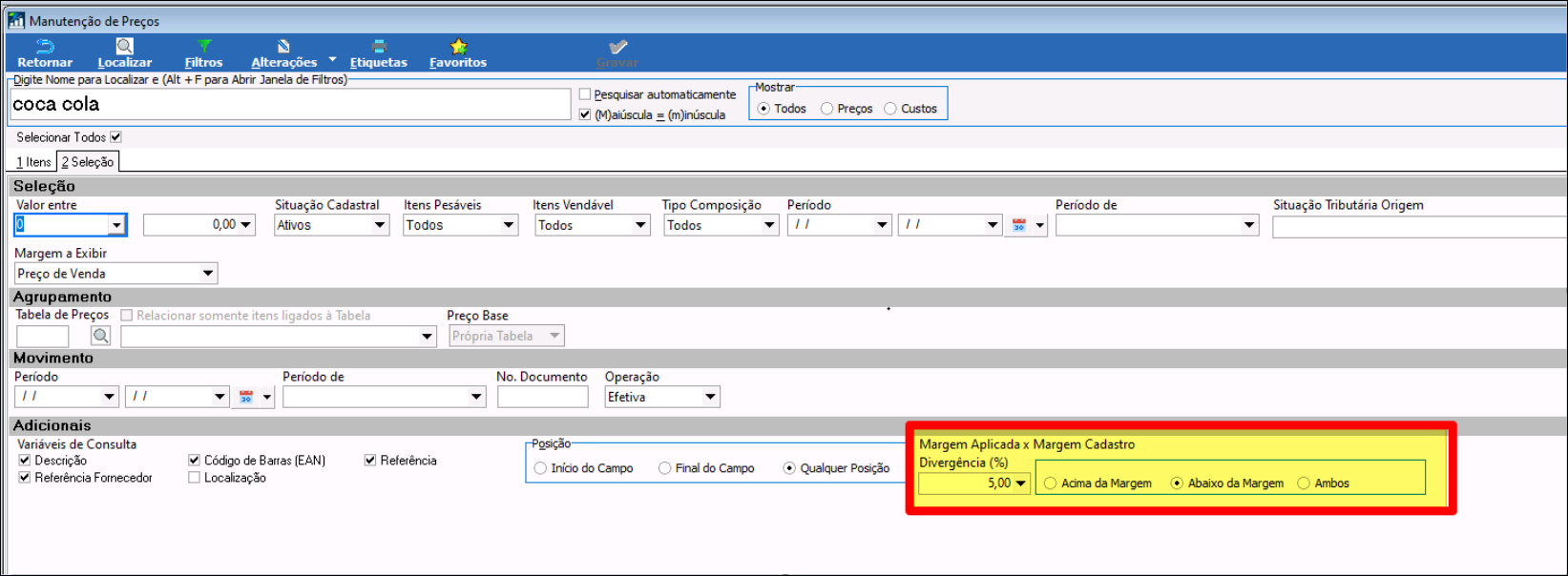The height and width of the screenshot is (576, 1568).
Task: Select the 2 Seleção tab
Action: pos(88,162)
